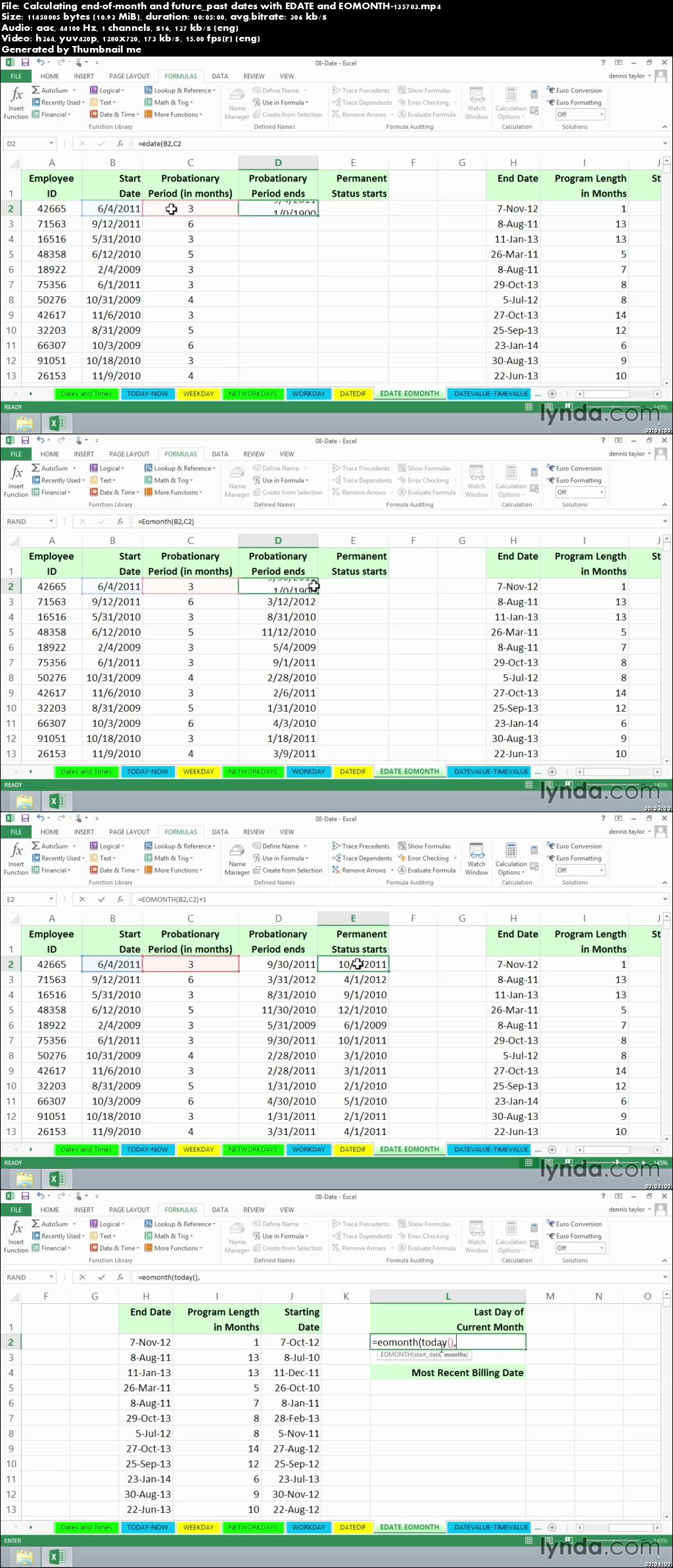Select DATEDIF sheet tab in the =eomonth(today(), window
This screenshot has width=673, height=1568.
[353, 1527]
